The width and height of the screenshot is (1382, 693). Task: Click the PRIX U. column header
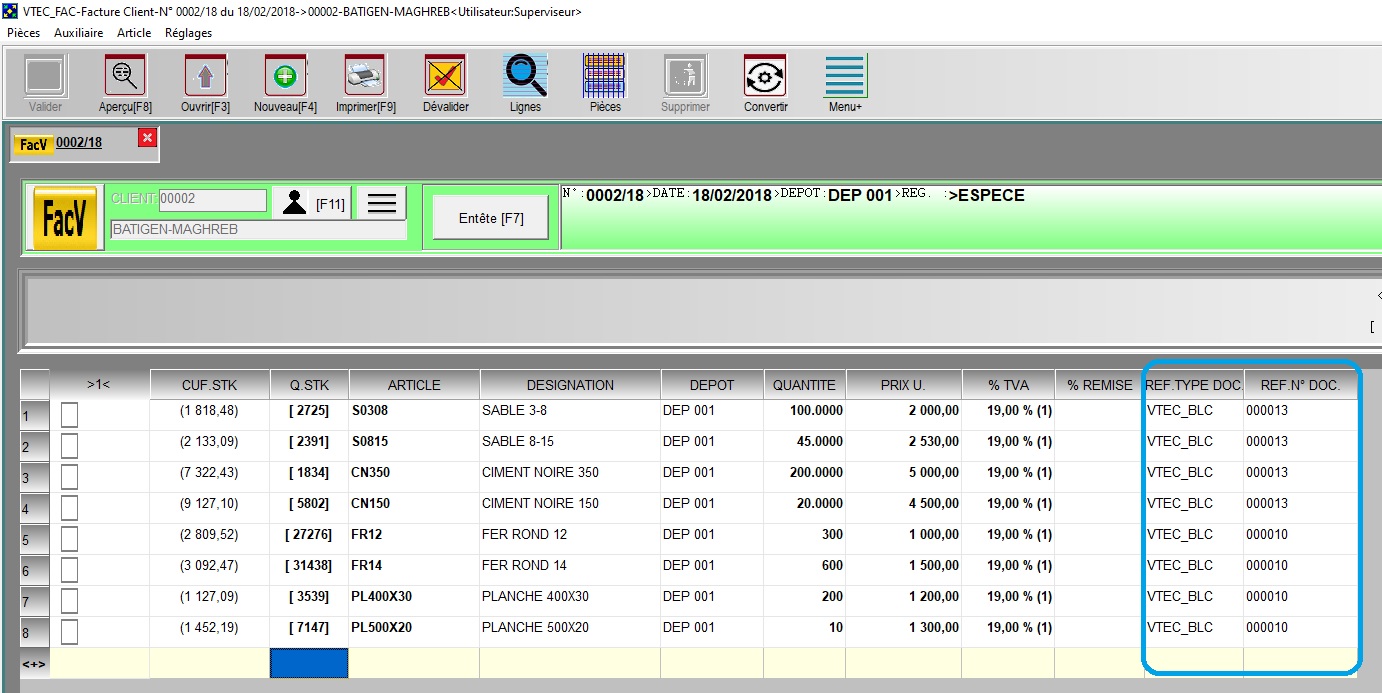coord(903,384)
